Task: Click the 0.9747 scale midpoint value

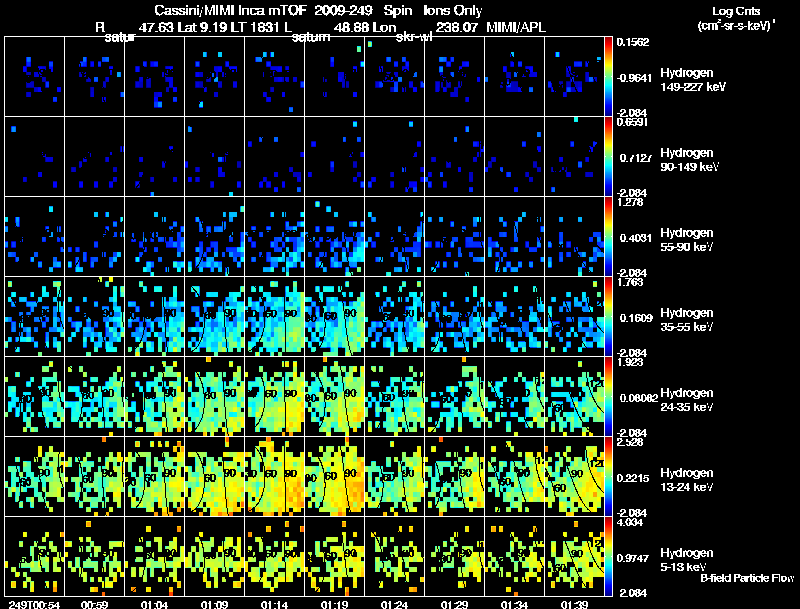Action: point(633,559)
